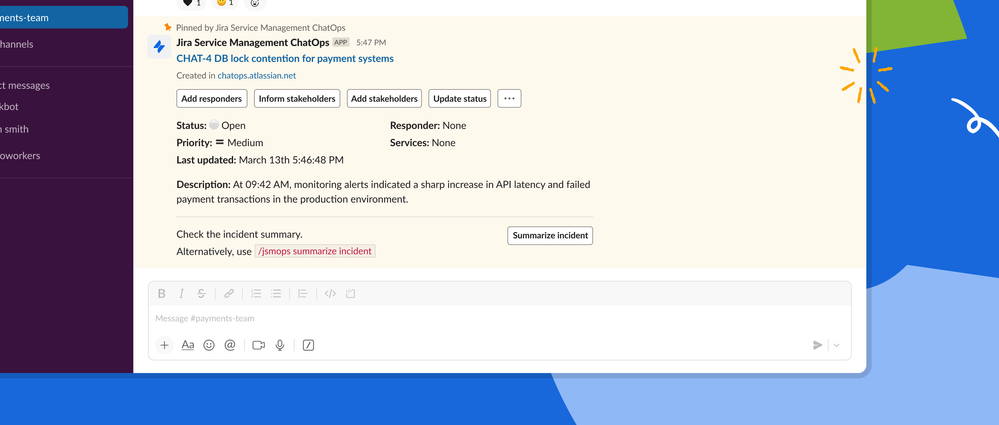Image resolution: width=999 pixels, height=425 pixels.
Task: Click the Jira Service Management app avatar
Action: [159, 47]
